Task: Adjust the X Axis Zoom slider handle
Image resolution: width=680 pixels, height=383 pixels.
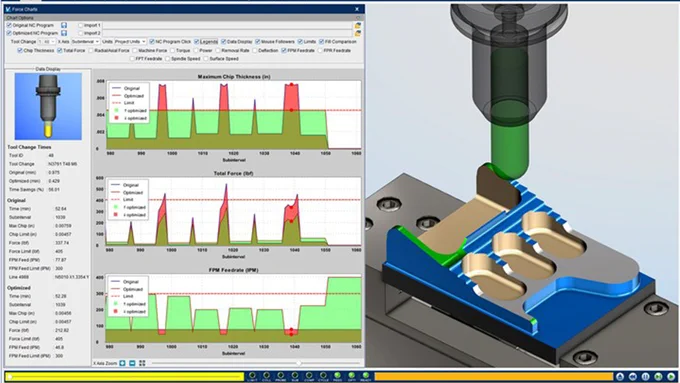Action: coord(299,363)
